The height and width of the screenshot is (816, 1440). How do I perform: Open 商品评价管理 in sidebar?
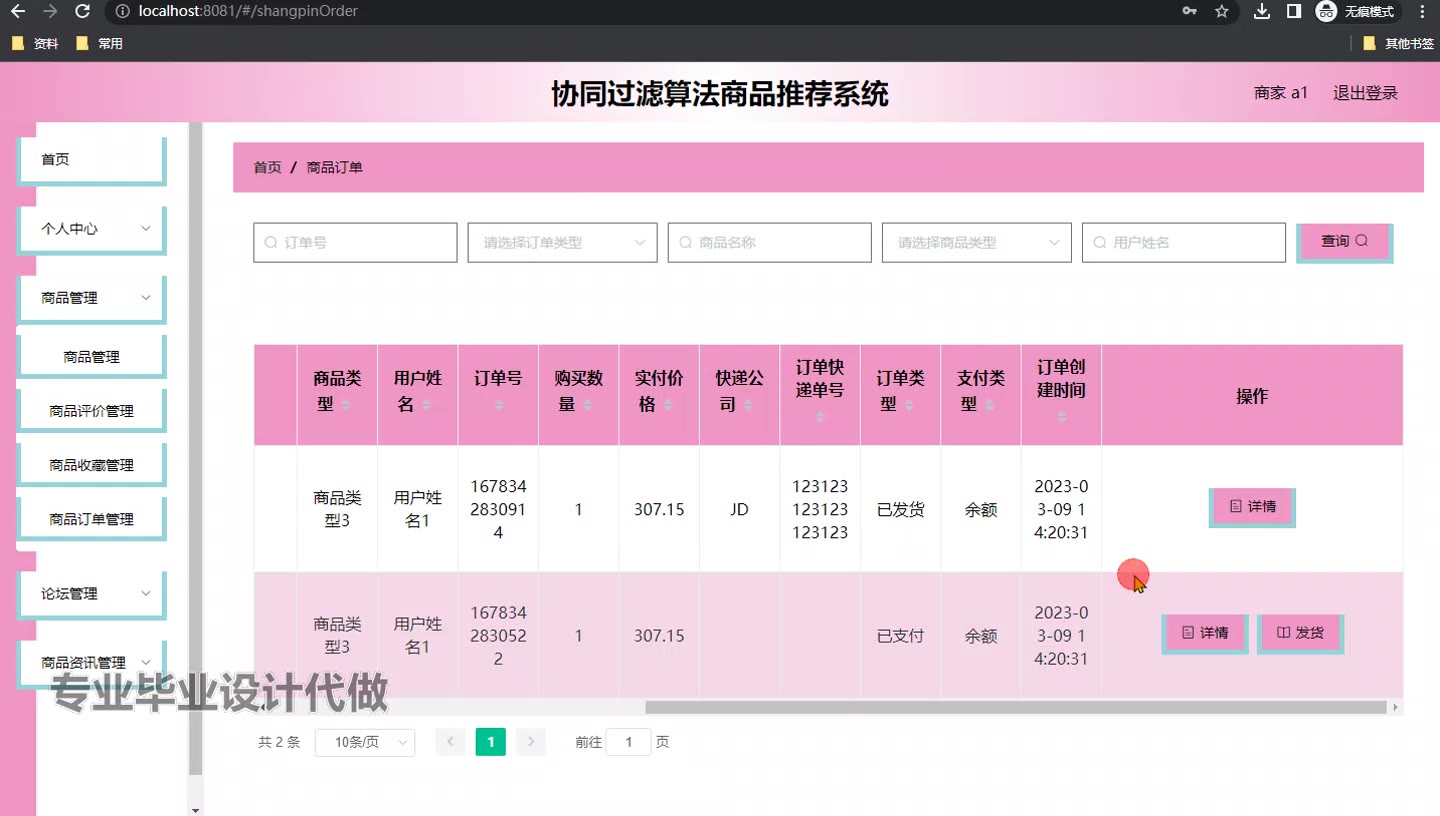point(91,411)
